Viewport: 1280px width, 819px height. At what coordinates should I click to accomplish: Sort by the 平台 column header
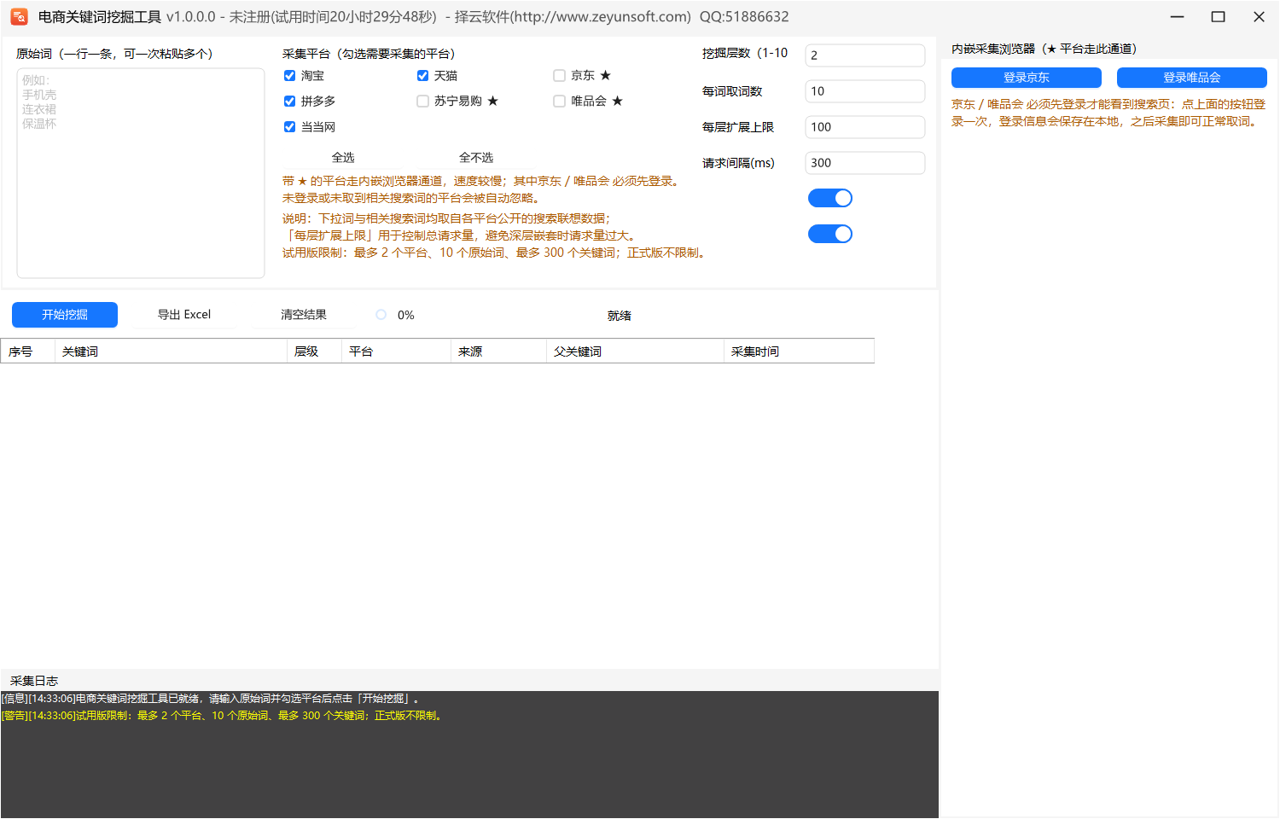(x=396, y=351)
